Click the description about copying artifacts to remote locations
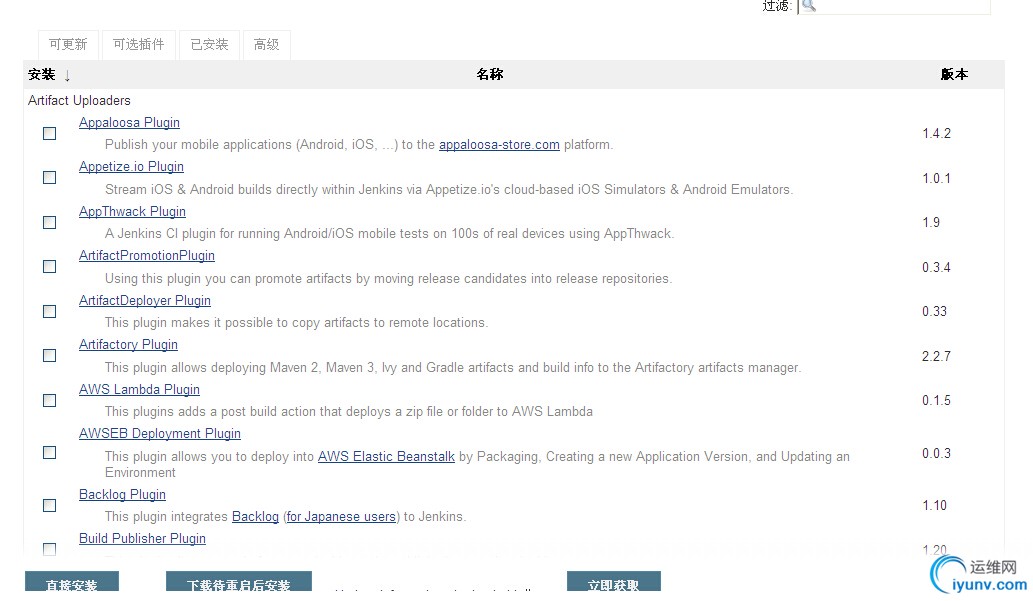 (296, 323)
